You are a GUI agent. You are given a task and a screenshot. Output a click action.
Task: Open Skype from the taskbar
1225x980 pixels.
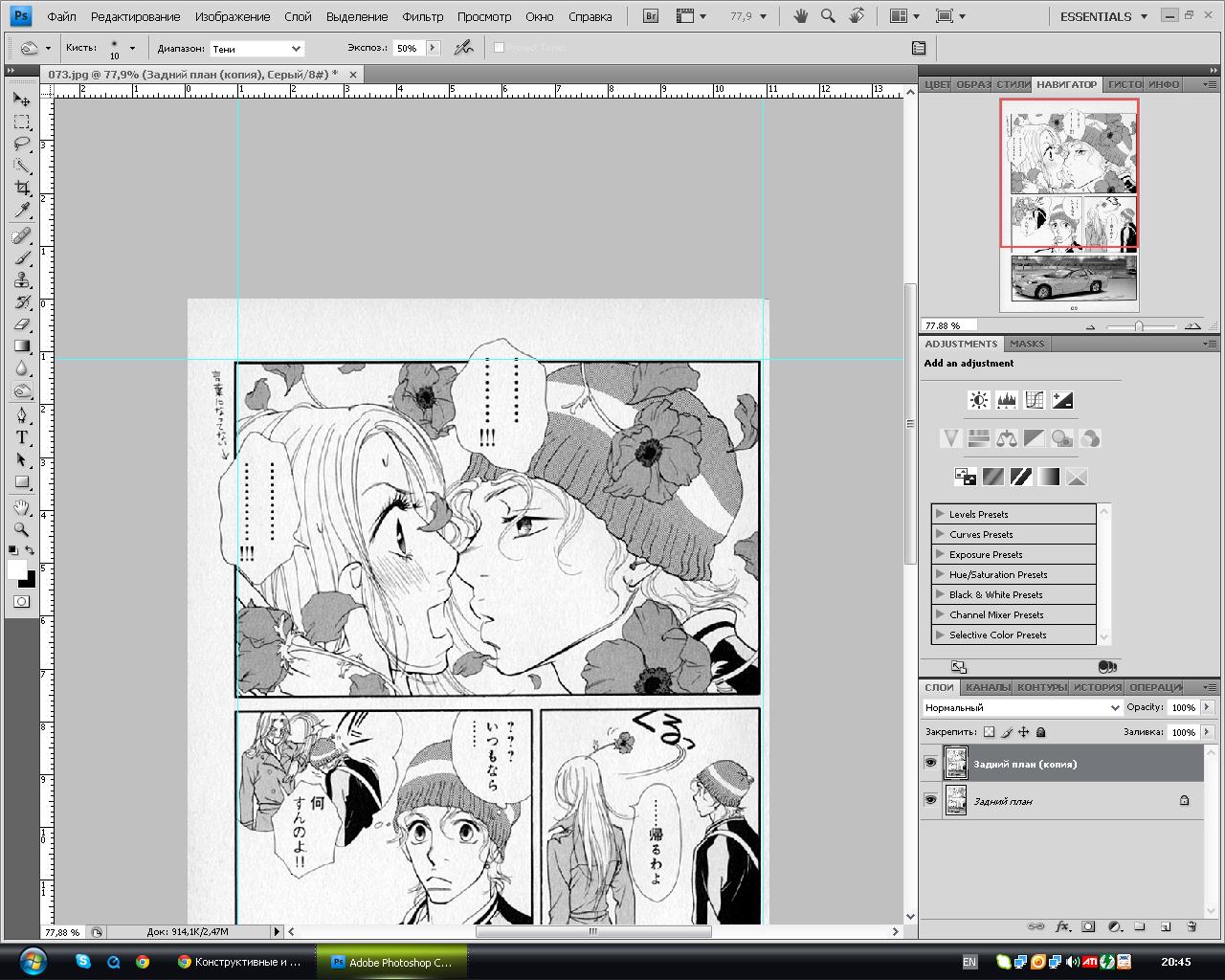pos(83,961)
